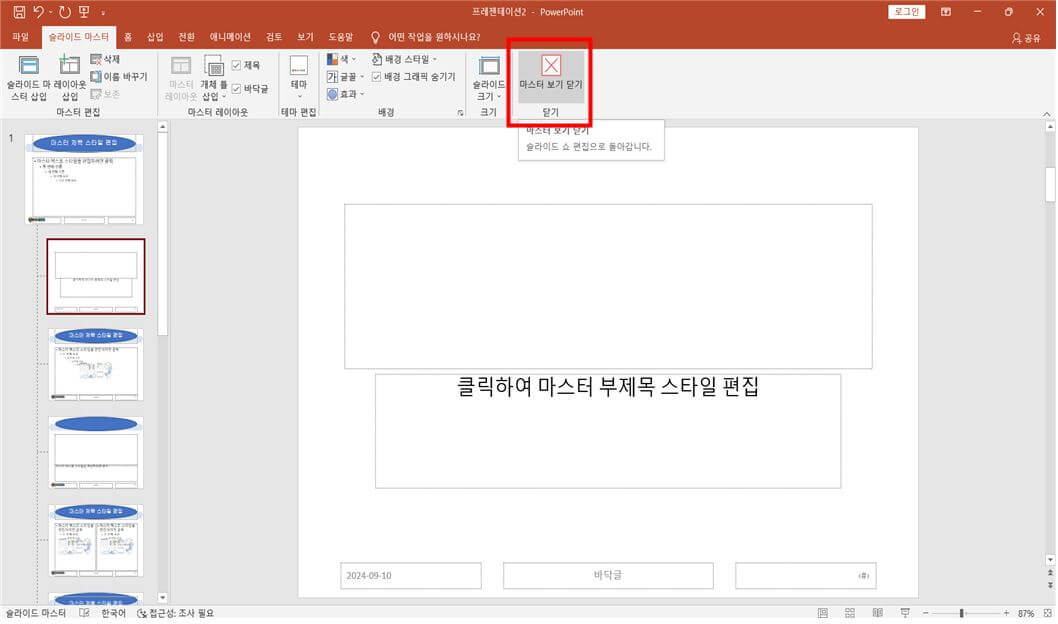Toggle the 제목 checkbox
The image size is (1058, 624).
coord(236,65)
